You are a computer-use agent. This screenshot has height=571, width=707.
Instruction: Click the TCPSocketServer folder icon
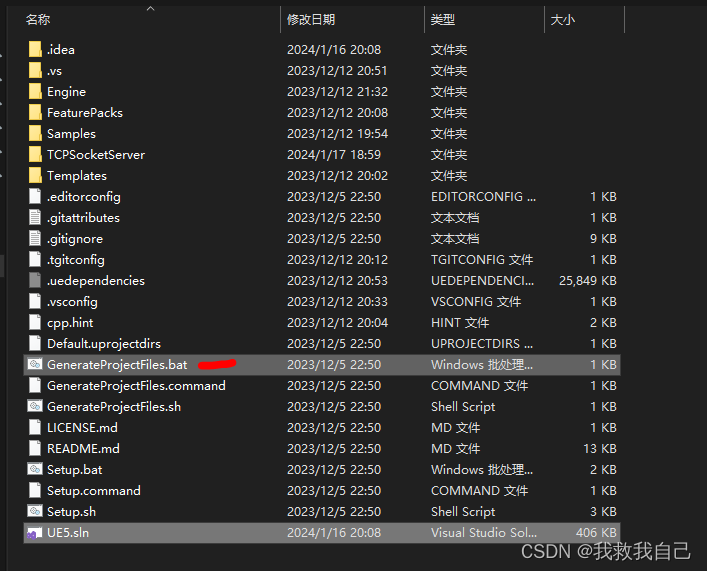[35, 154]
